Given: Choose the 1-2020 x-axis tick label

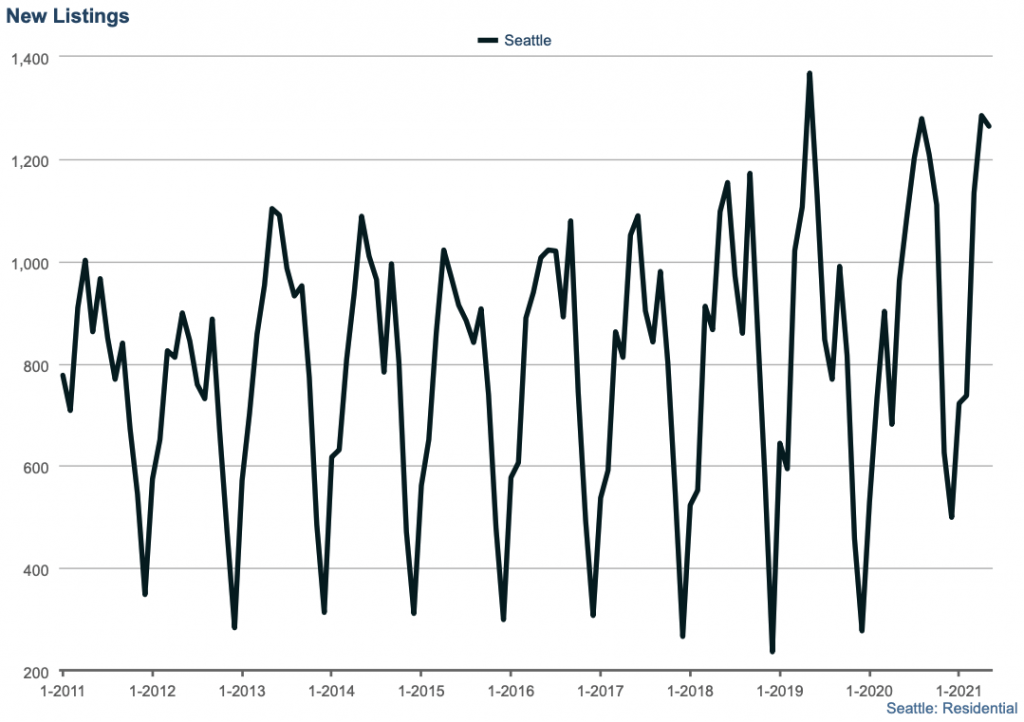Looking at the screenshot, I should pyautogui.click(x=868, y=691).
